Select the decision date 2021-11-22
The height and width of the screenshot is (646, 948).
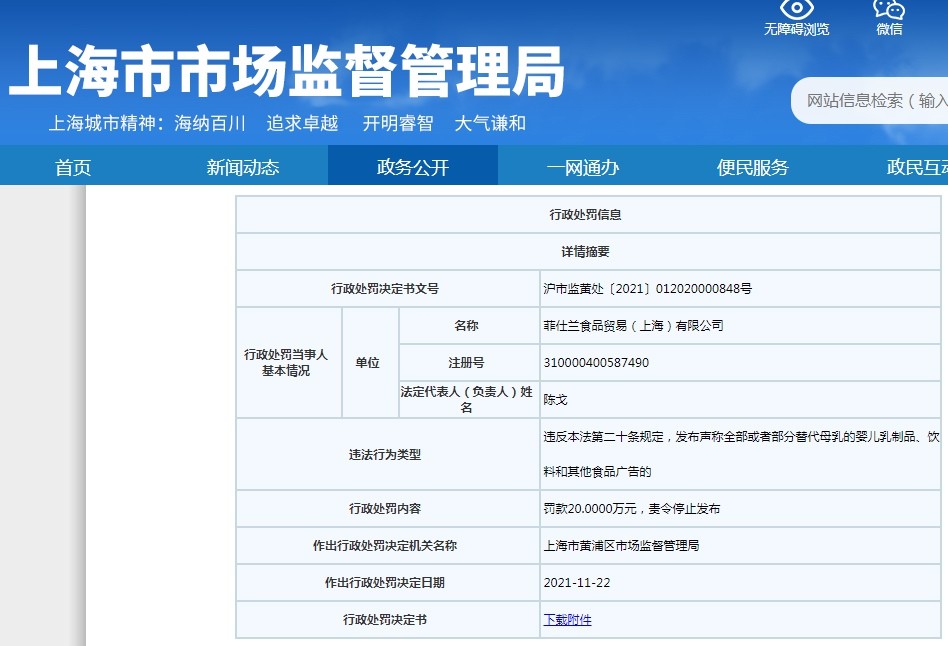(577, 583)
